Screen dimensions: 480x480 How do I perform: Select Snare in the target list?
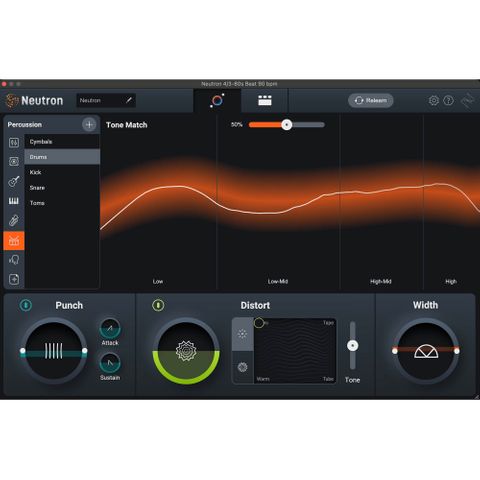(62, 188)
